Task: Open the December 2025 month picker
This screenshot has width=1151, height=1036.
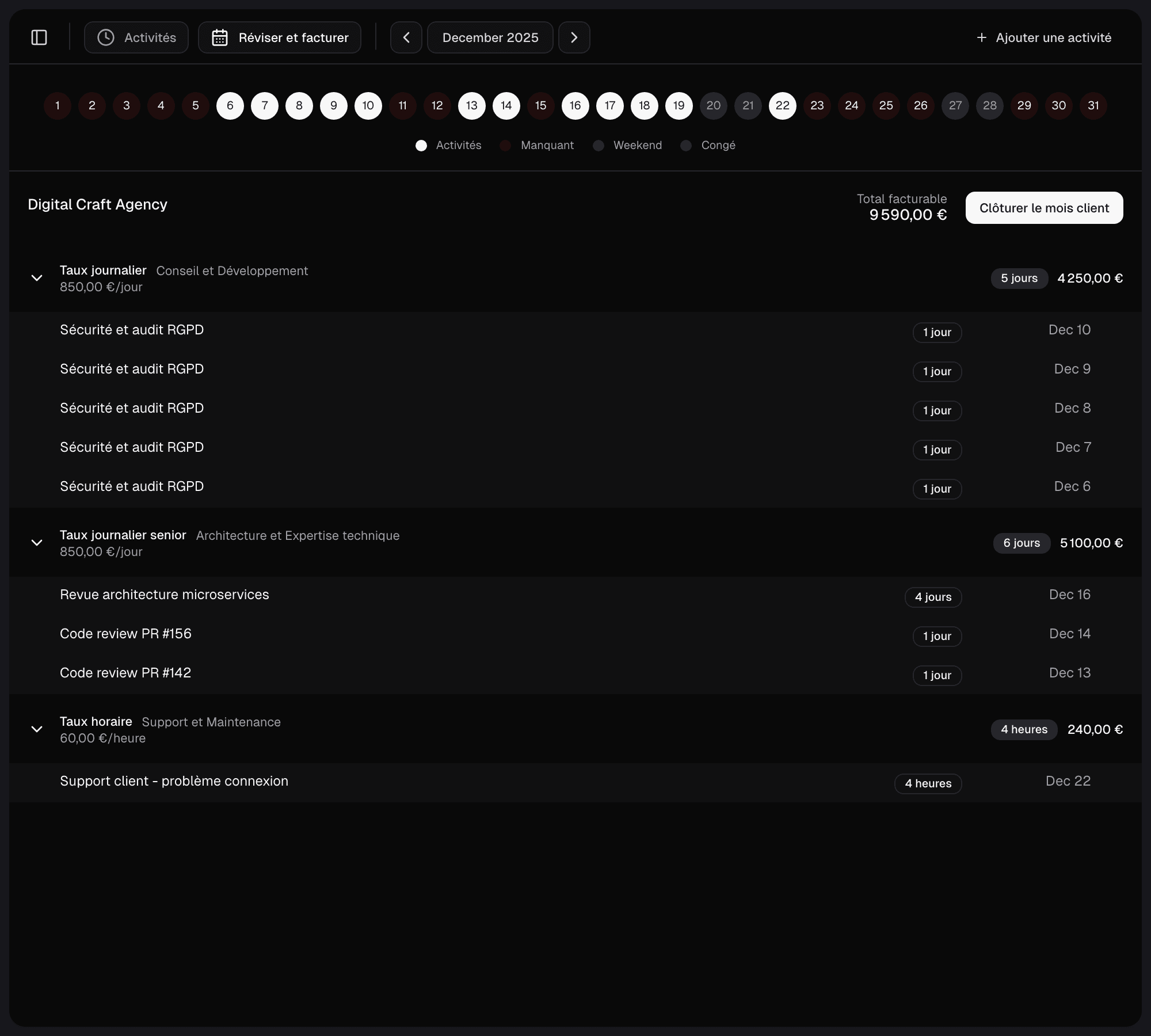Action: click(490, 37)
